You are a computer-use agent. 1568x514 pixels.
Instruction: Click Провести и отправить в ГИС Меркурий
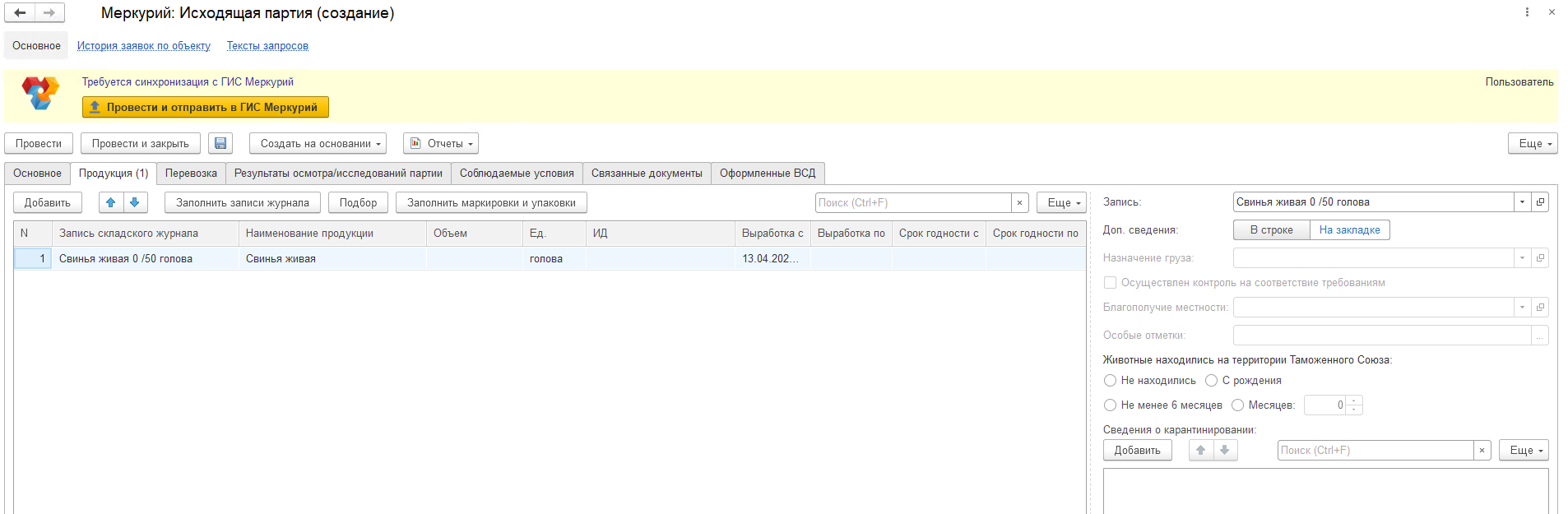[x=205, y=107]
